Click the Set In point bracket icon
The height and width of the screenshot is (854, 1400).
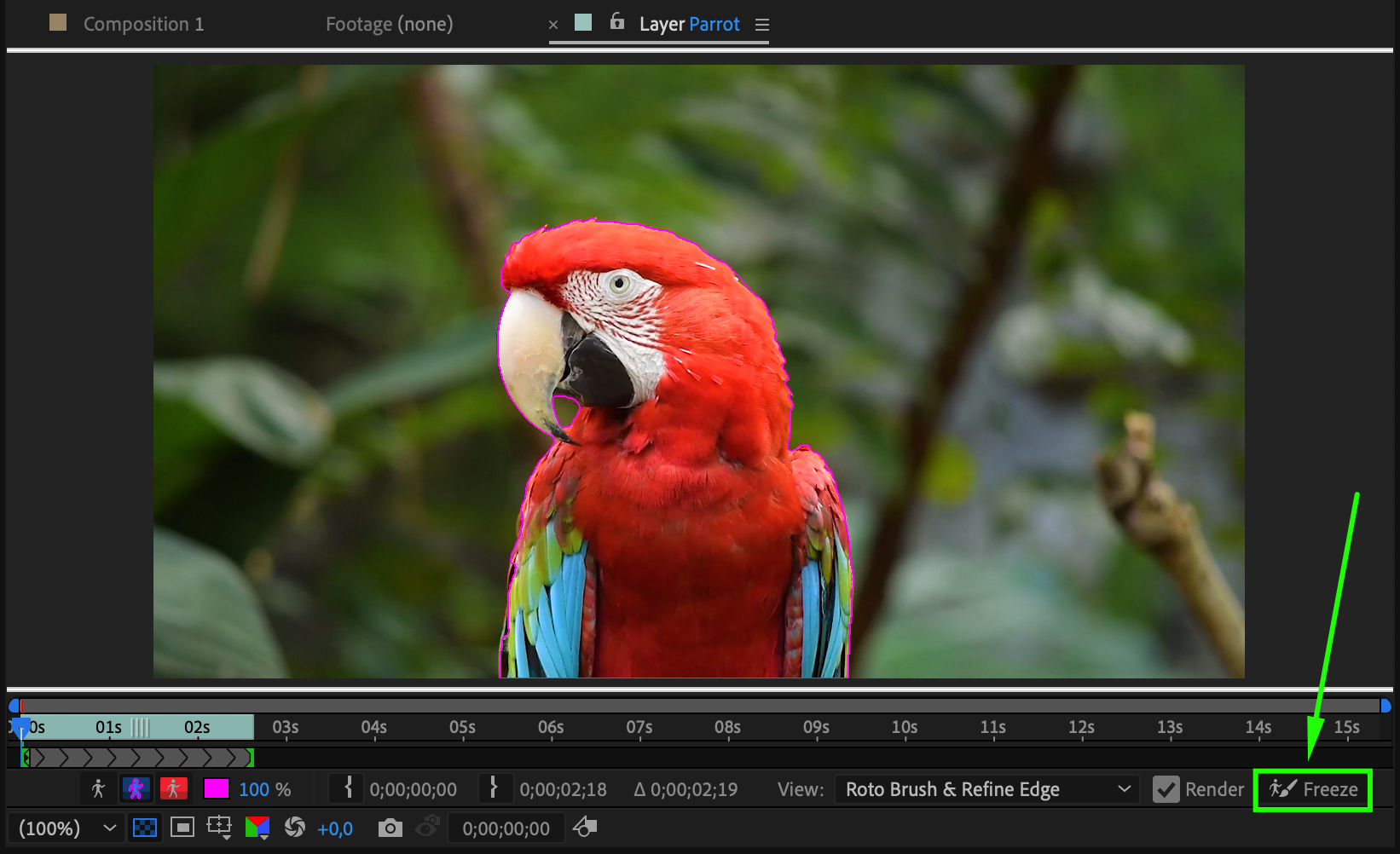348,788
